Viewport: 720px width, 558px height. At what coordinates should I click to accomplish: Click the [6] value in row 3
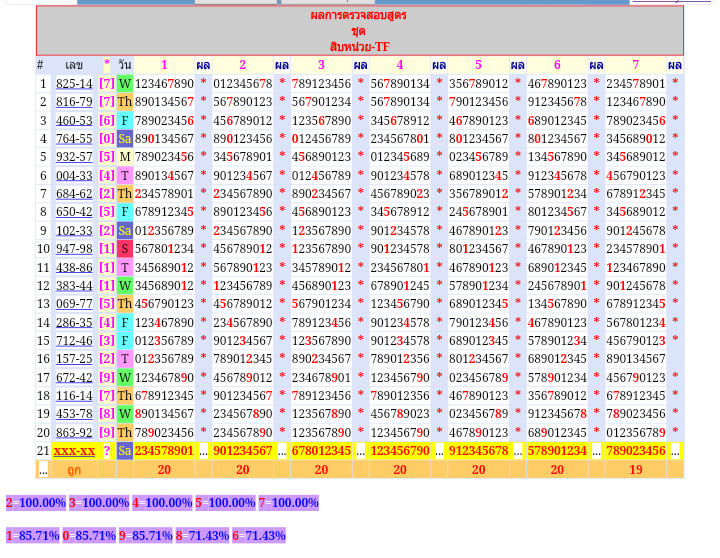point(107,120)
